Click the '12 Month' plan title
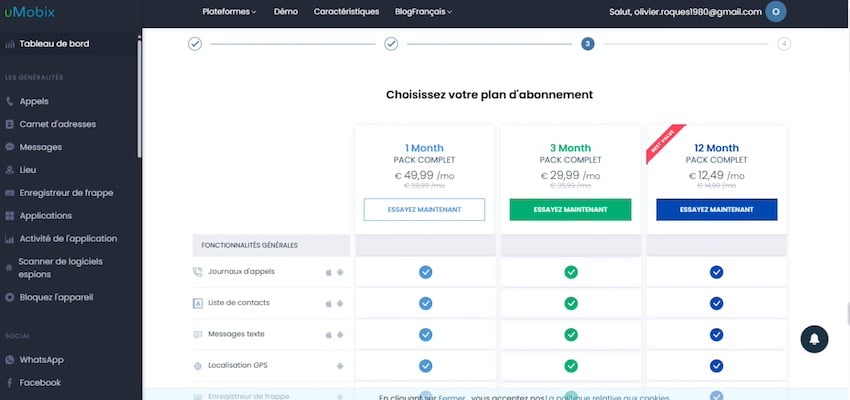Screen dimensions: 850x400 tap(717, 148)
